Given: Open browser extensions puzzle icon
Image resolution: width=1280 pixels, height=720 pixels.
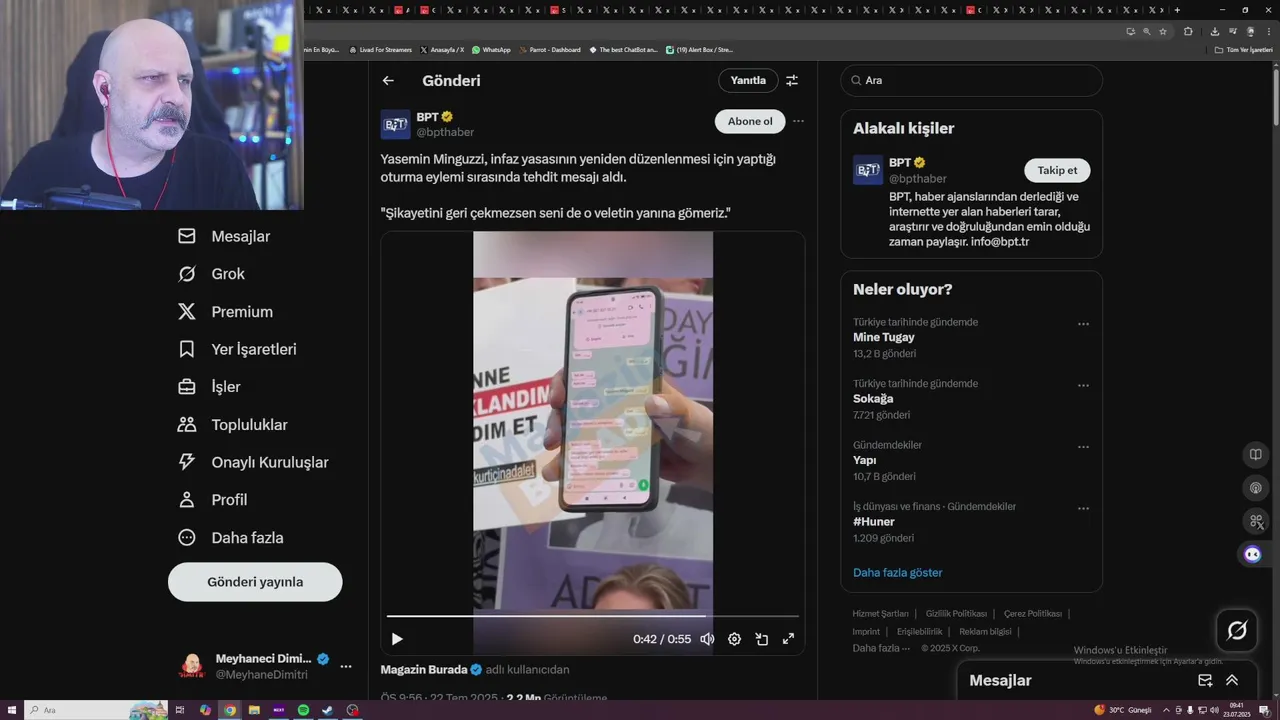Looking at the screenshot, I should [1188, 31].
